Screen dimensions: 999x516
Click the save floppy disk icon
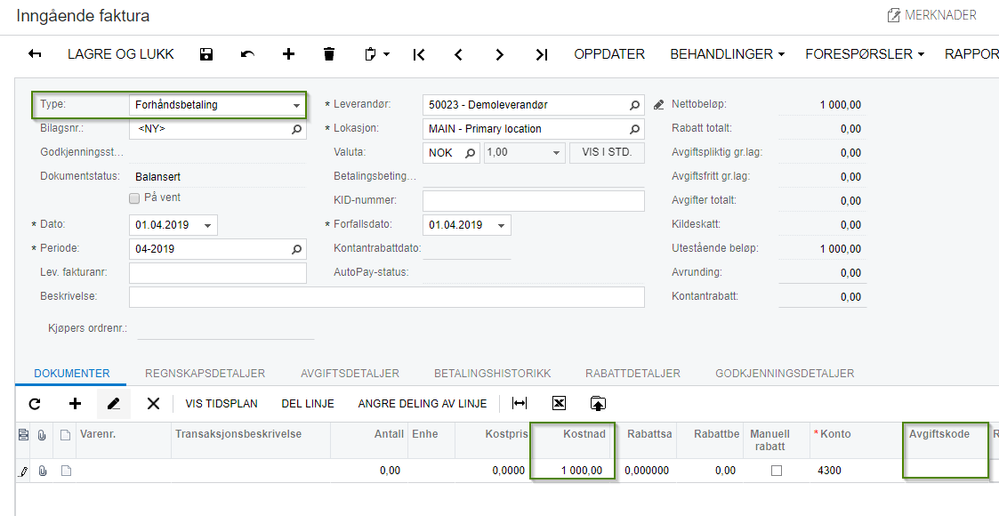(x=206, y=54)
